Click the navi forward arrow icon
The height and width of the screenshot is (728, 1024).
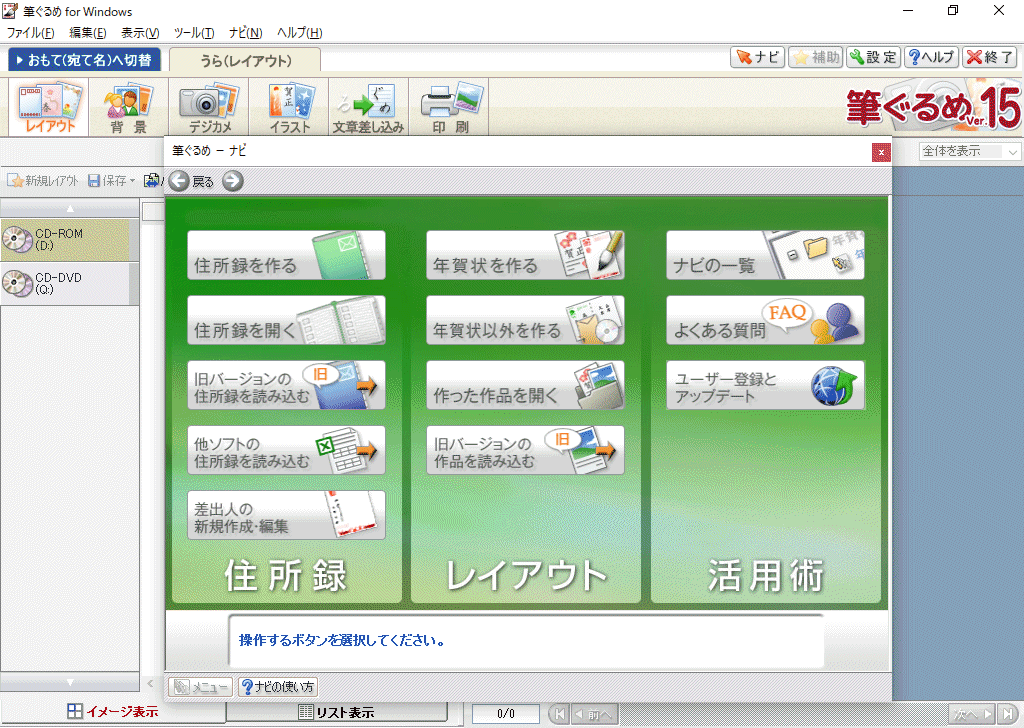232,181
